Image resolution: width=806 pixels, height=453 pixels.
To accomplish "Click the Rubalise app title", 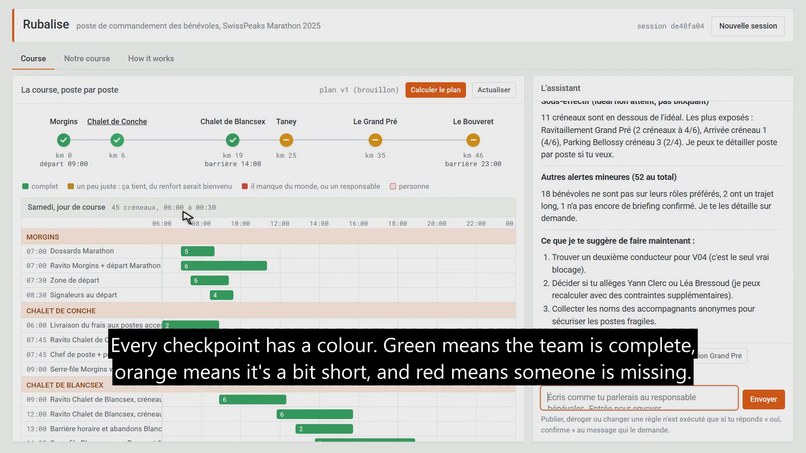I will [46, 25].
